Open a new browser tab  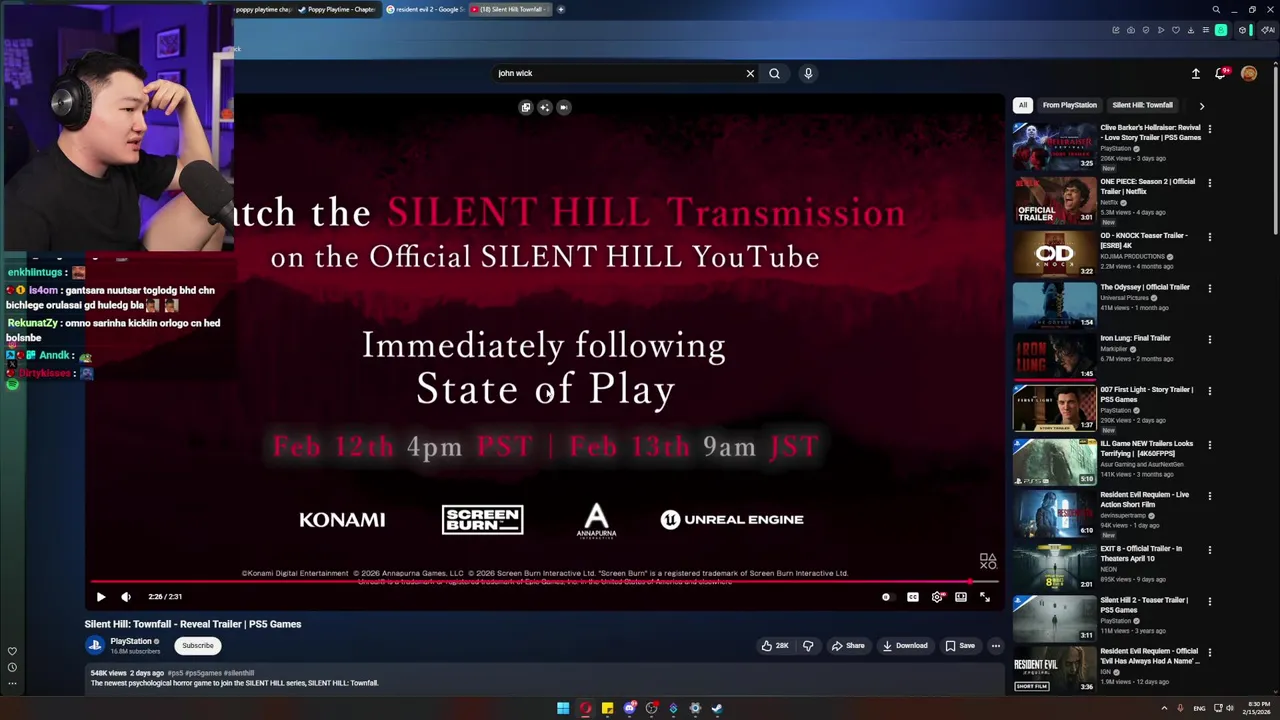561,9
